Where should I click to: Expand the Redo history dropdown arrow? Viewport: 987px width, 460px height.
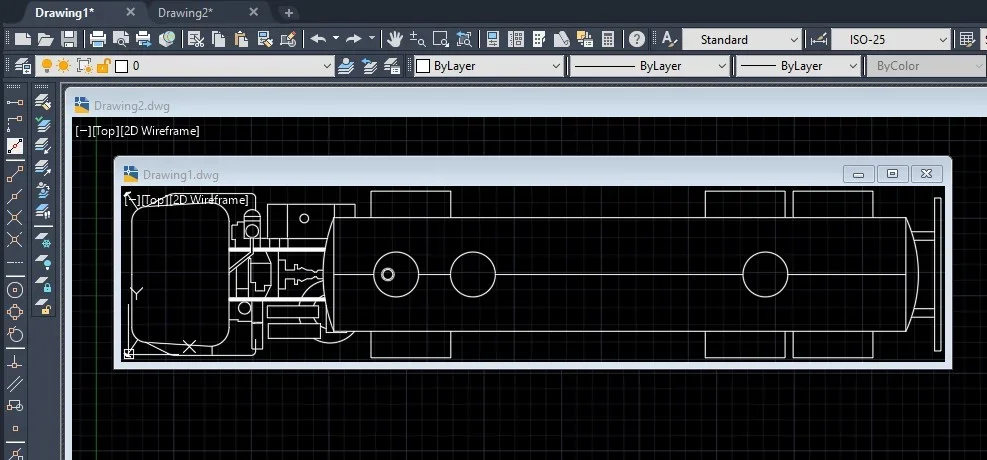371,38
